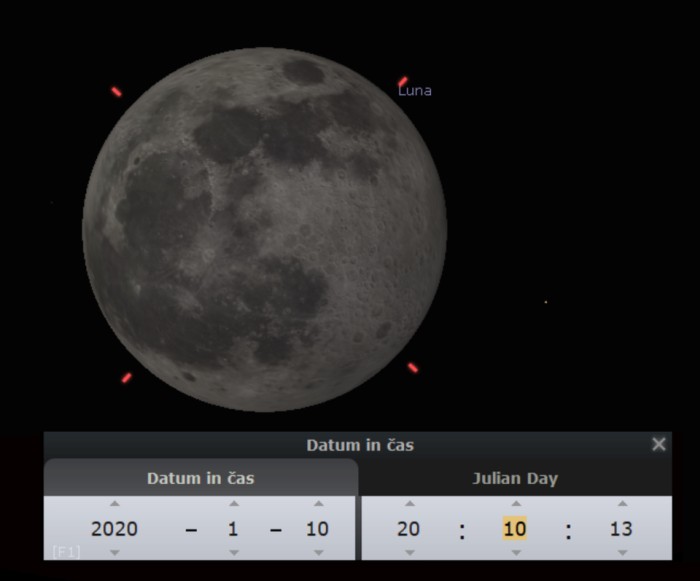The width and height of the screenshot is (700, 581).
Task: Click the hour field showing 20
Action: 409,529
